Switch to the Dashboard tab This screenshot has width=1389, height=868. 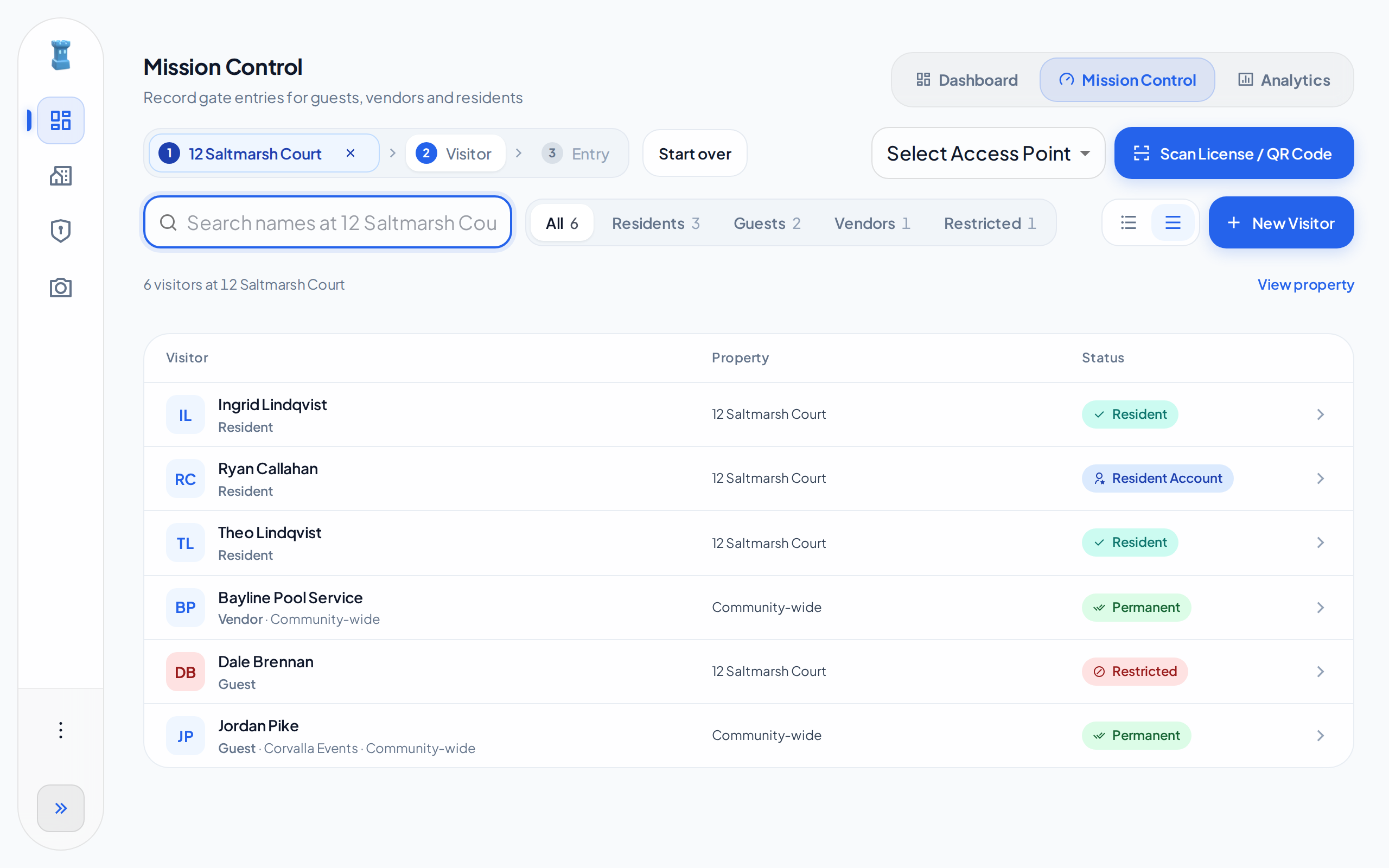967,80
